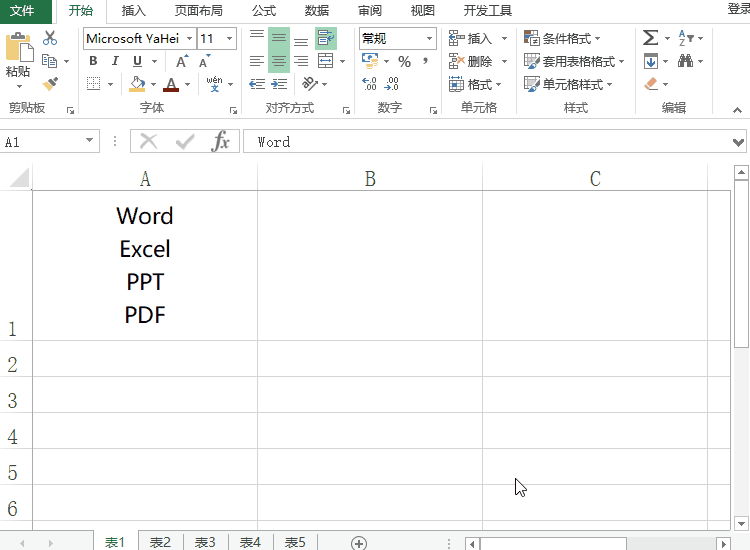Click the Cut scissors icon
The image size is (750, 550).
[x=50, y=38]
